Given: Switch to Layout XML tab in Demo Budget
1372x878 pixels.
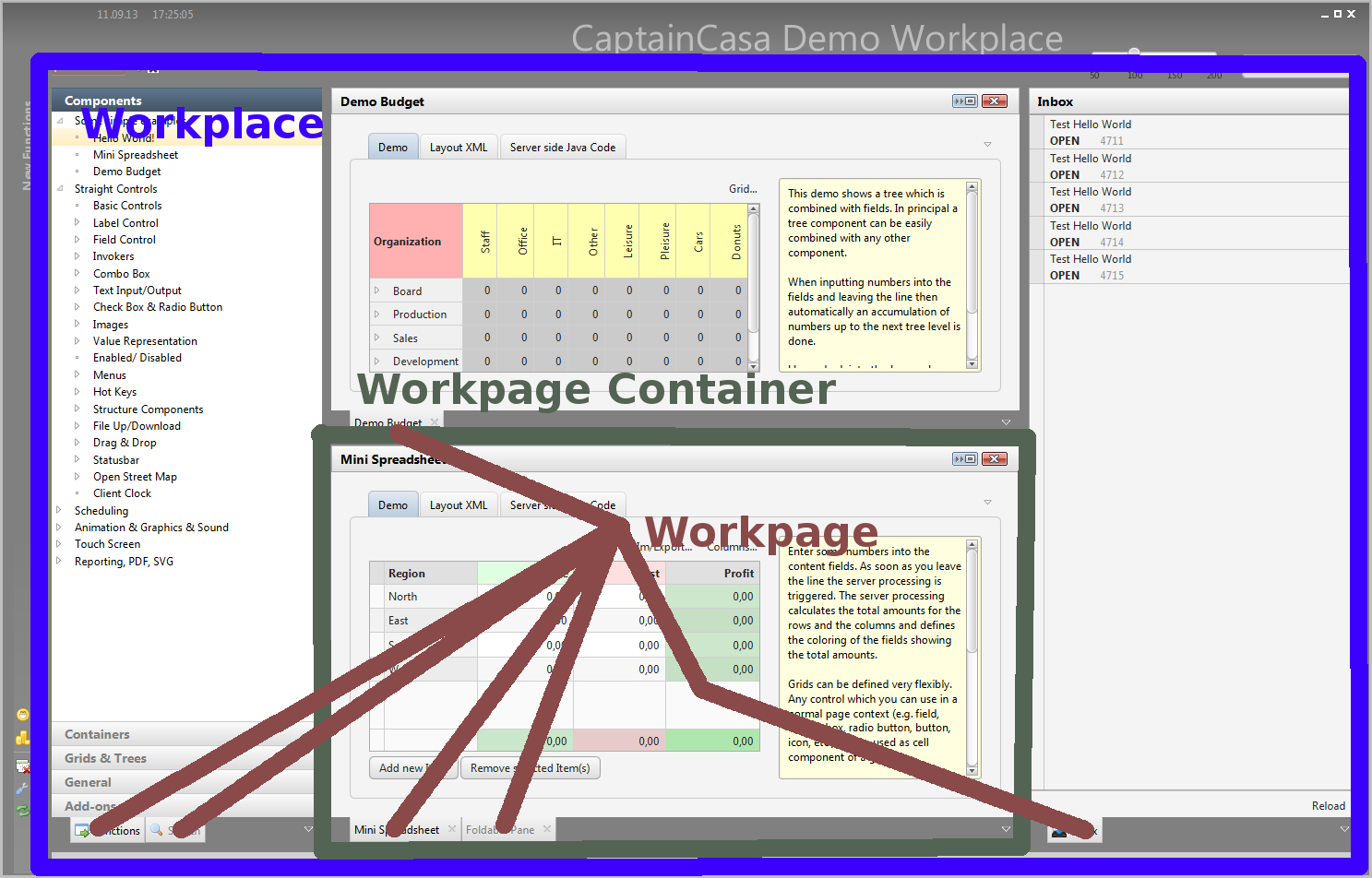Looking at the screenshot, I should coord(459,148).
